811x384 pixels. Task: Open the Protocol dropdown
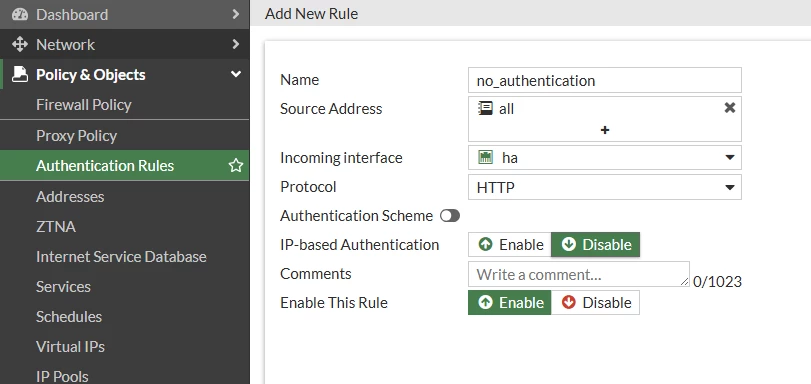(605, 187)
